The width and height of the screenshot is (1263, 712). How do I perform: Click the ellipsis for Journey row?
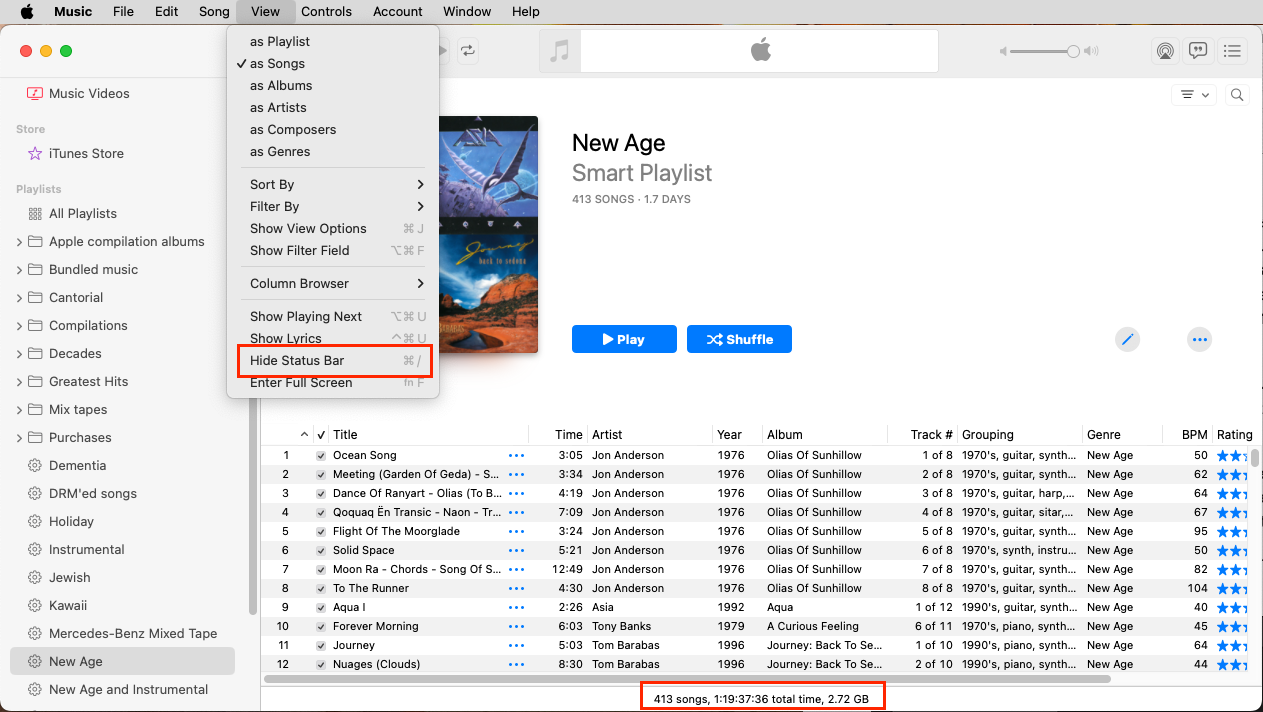(x=516, y=645)
